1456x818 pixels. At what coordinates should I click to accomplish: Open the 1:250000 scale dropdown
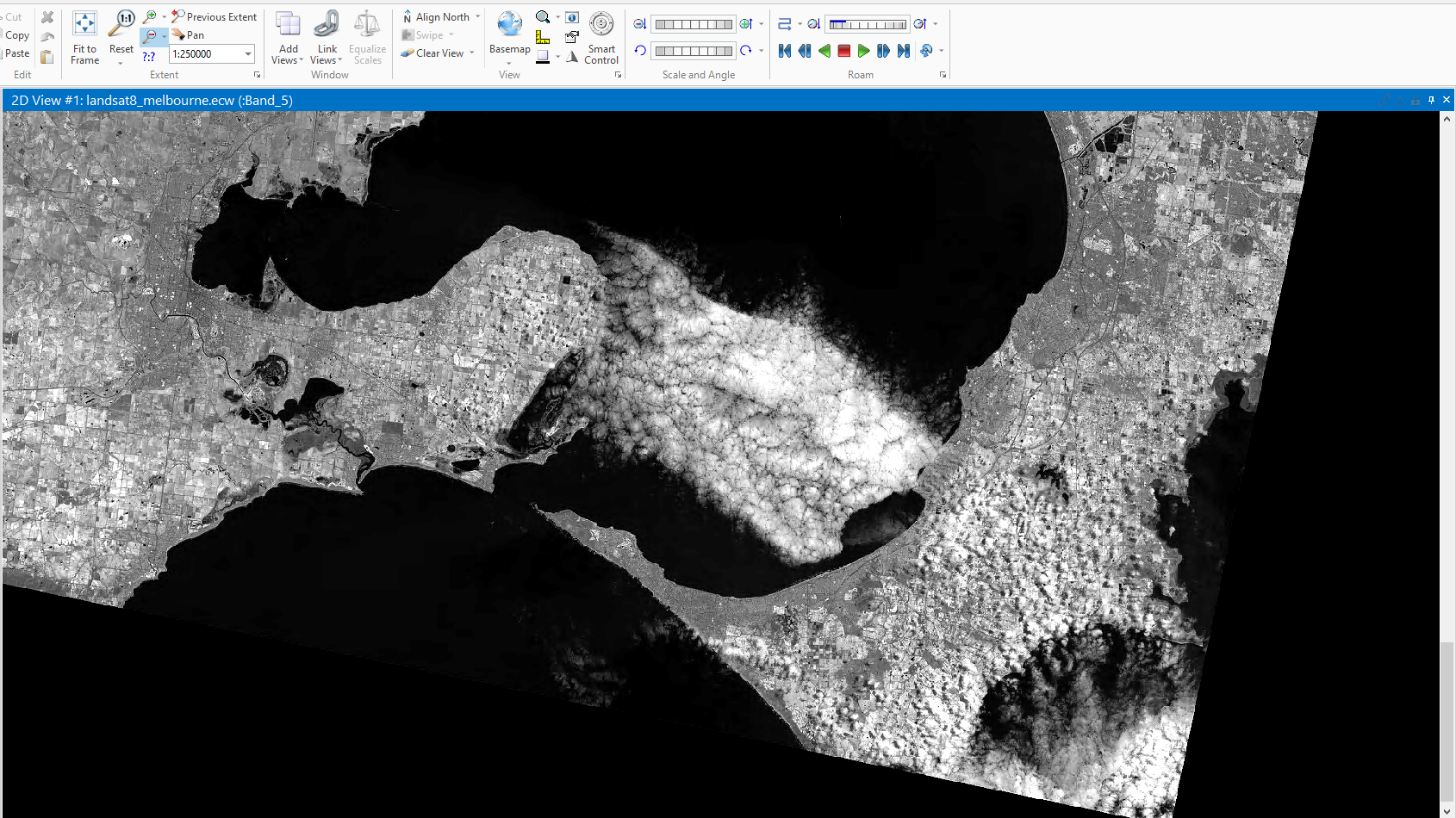(x=248, y=53)
